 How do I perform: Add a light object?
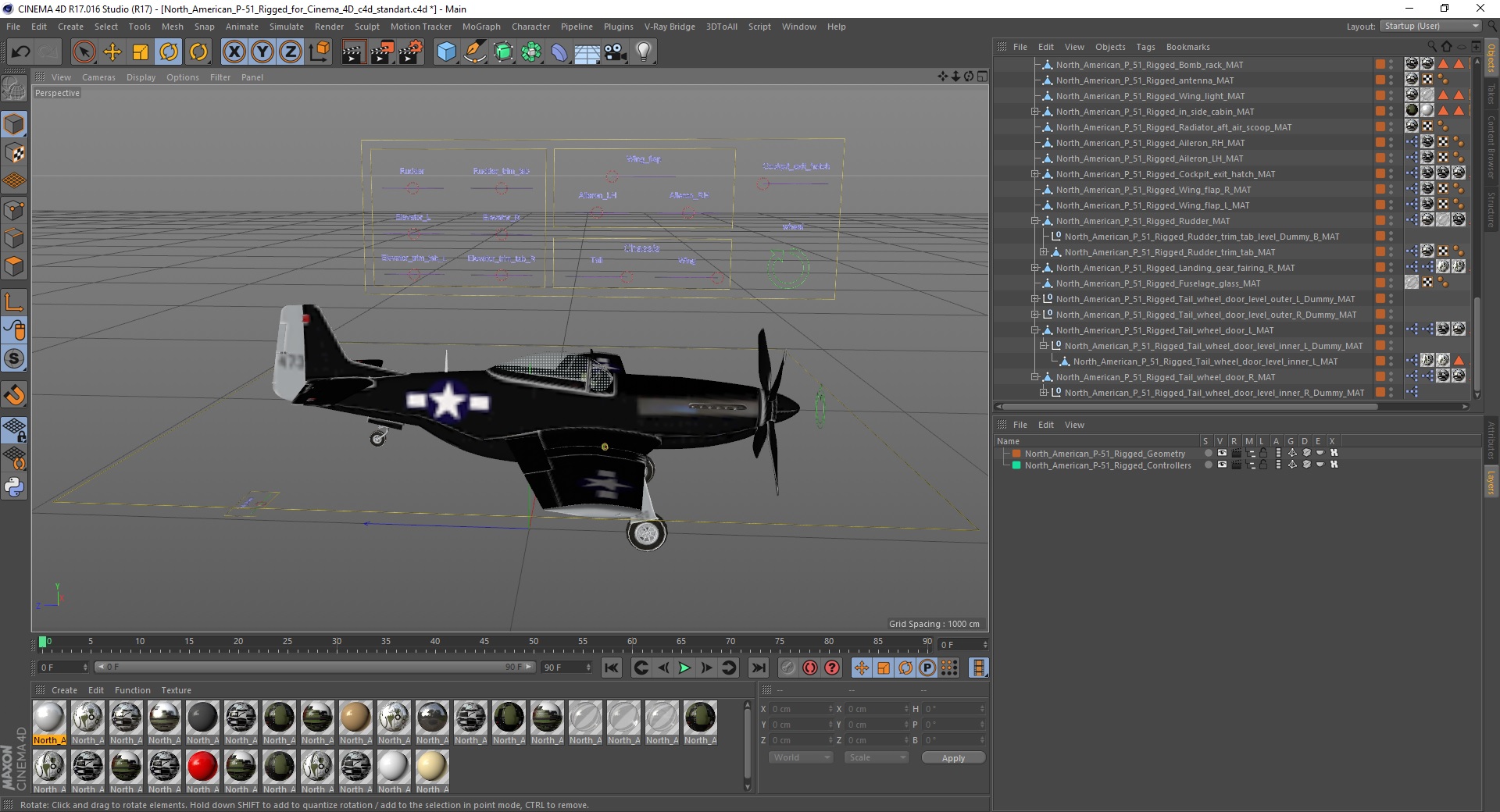644,52
